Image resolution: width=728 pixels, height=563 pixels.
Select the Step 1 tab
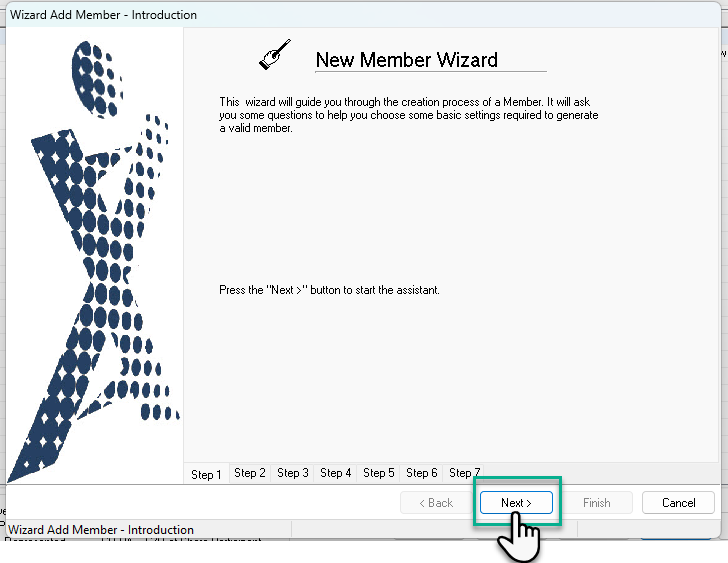(x=206, y=474)
